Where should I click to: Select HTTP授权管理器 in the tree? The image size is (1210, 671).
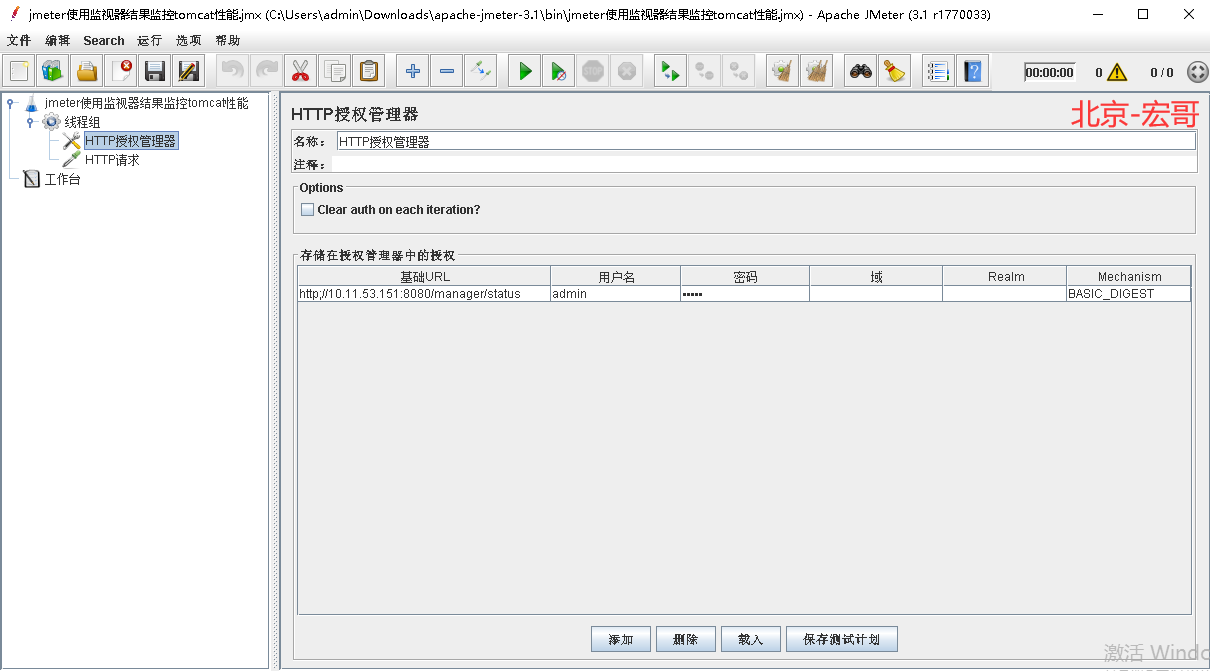coord(130,141)
